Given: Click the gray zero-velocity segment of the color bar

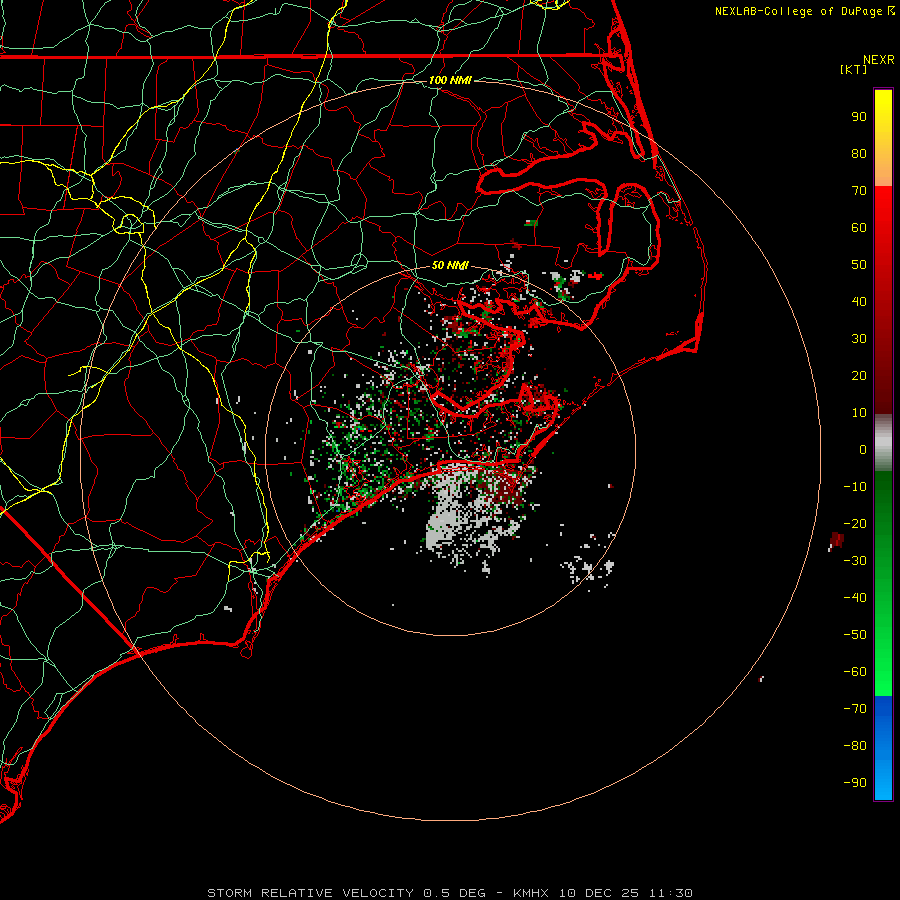Looking at the screenshot, I should click(x=883, y=443).
